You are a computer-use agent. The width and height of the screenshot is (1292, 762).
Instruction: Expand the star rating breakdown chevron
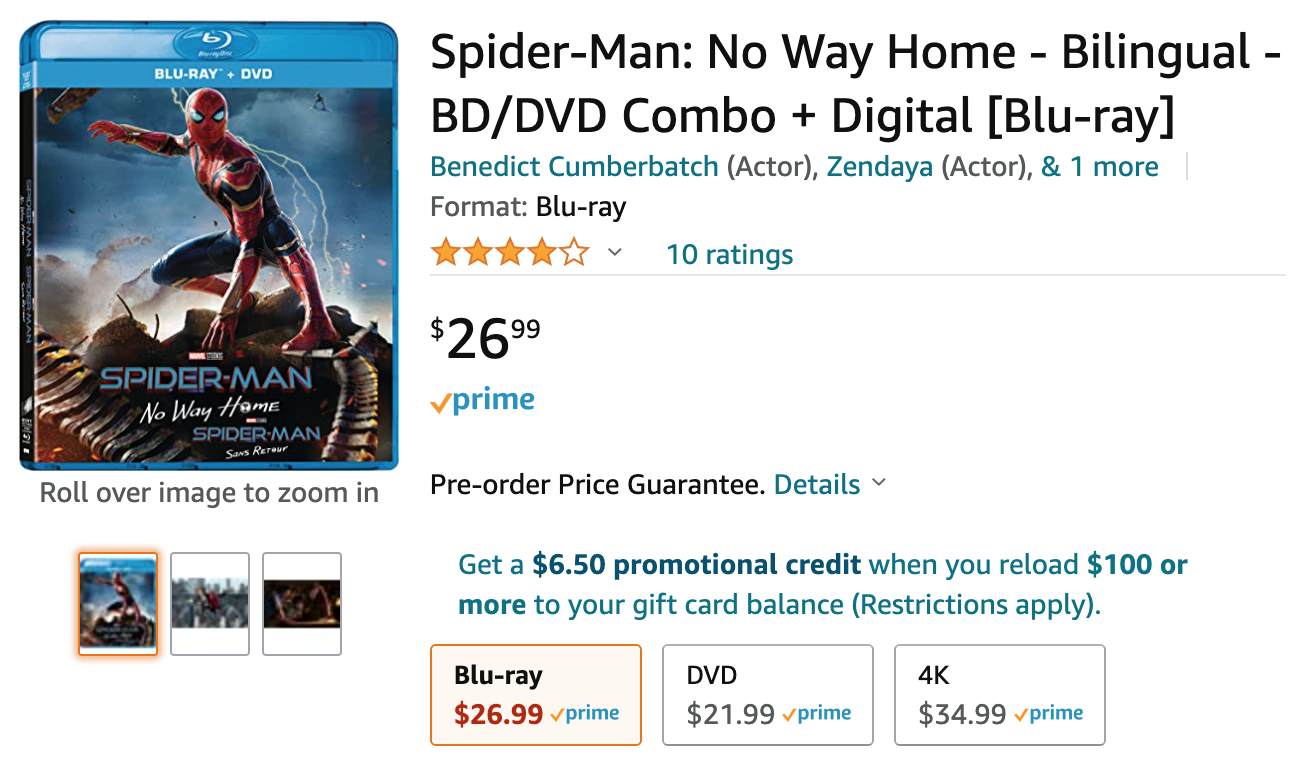615,253
